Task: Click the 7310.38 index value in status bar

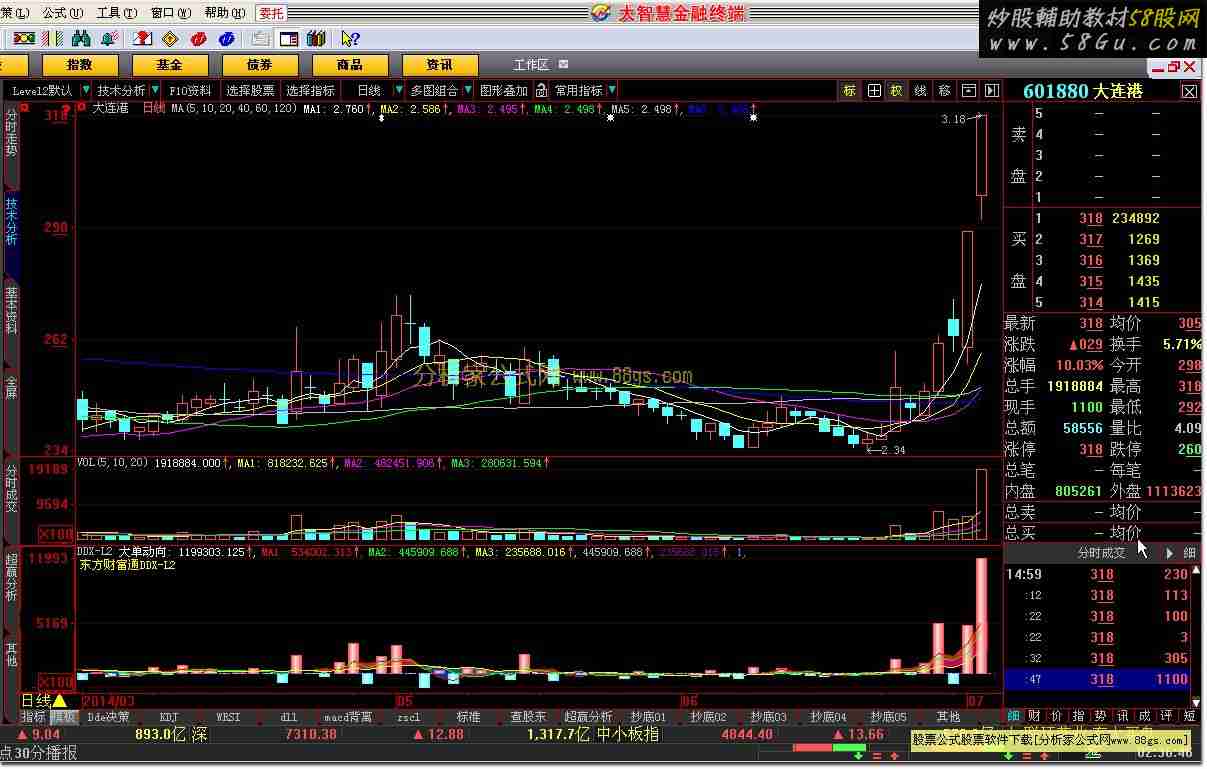Action: (311, 734)
